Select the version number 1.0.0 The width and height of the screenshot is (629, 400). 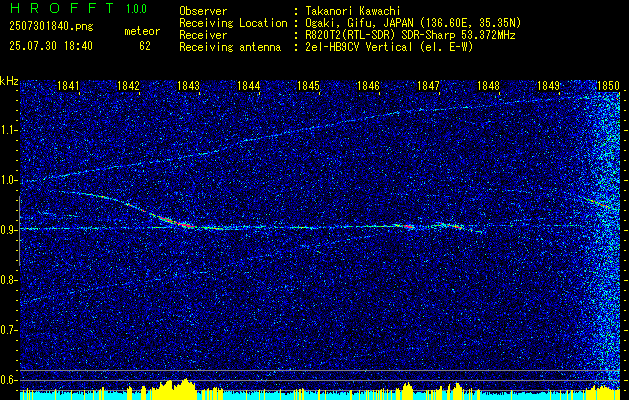[x=136, y=9]
